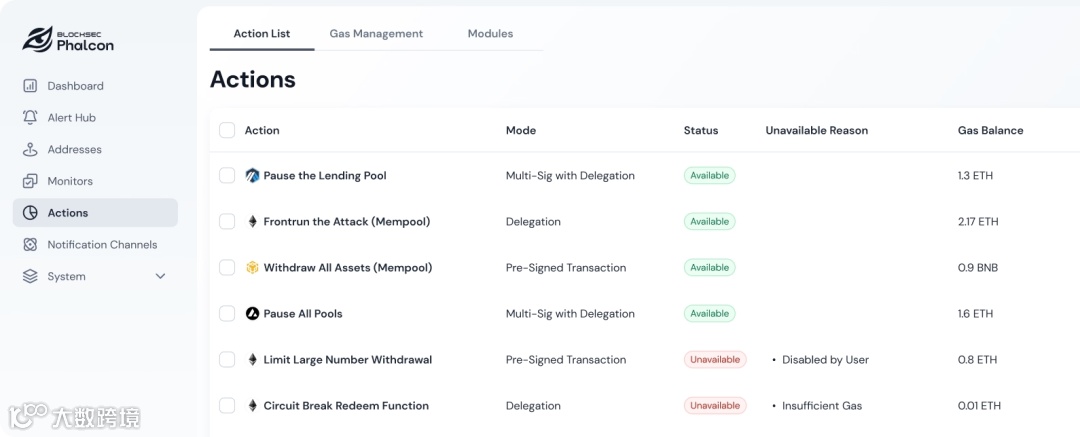Toggle the select-all checkbox in table header

[227, 130]
